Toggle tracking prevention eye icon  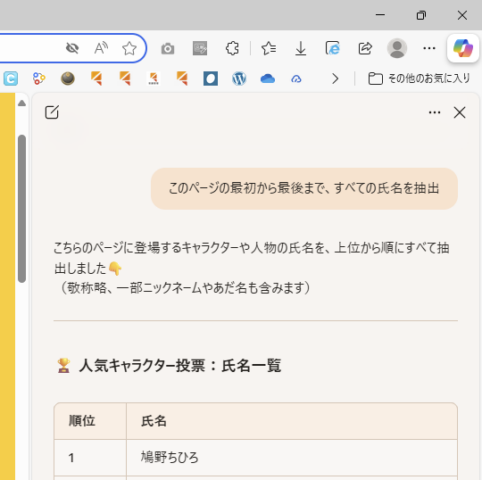(x=72, y=48)
